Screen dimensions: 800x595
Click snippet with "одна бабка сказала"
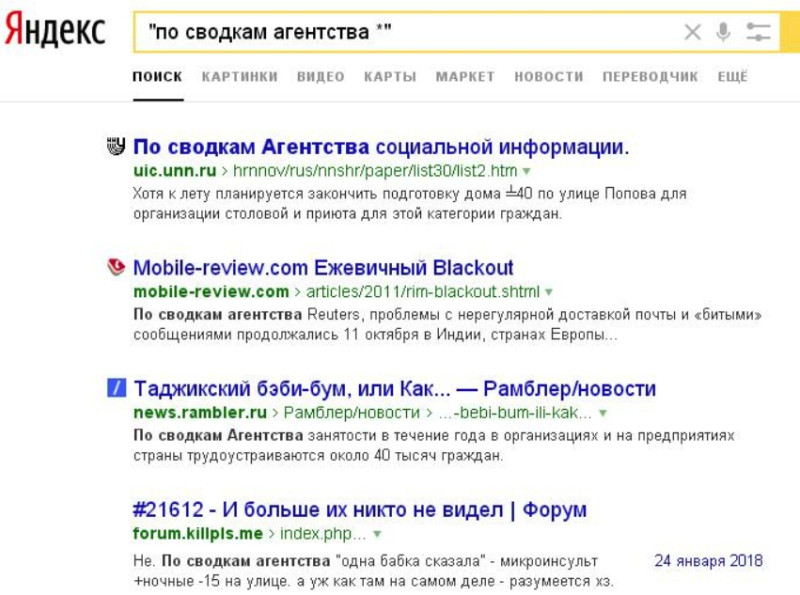click(373, 571)
